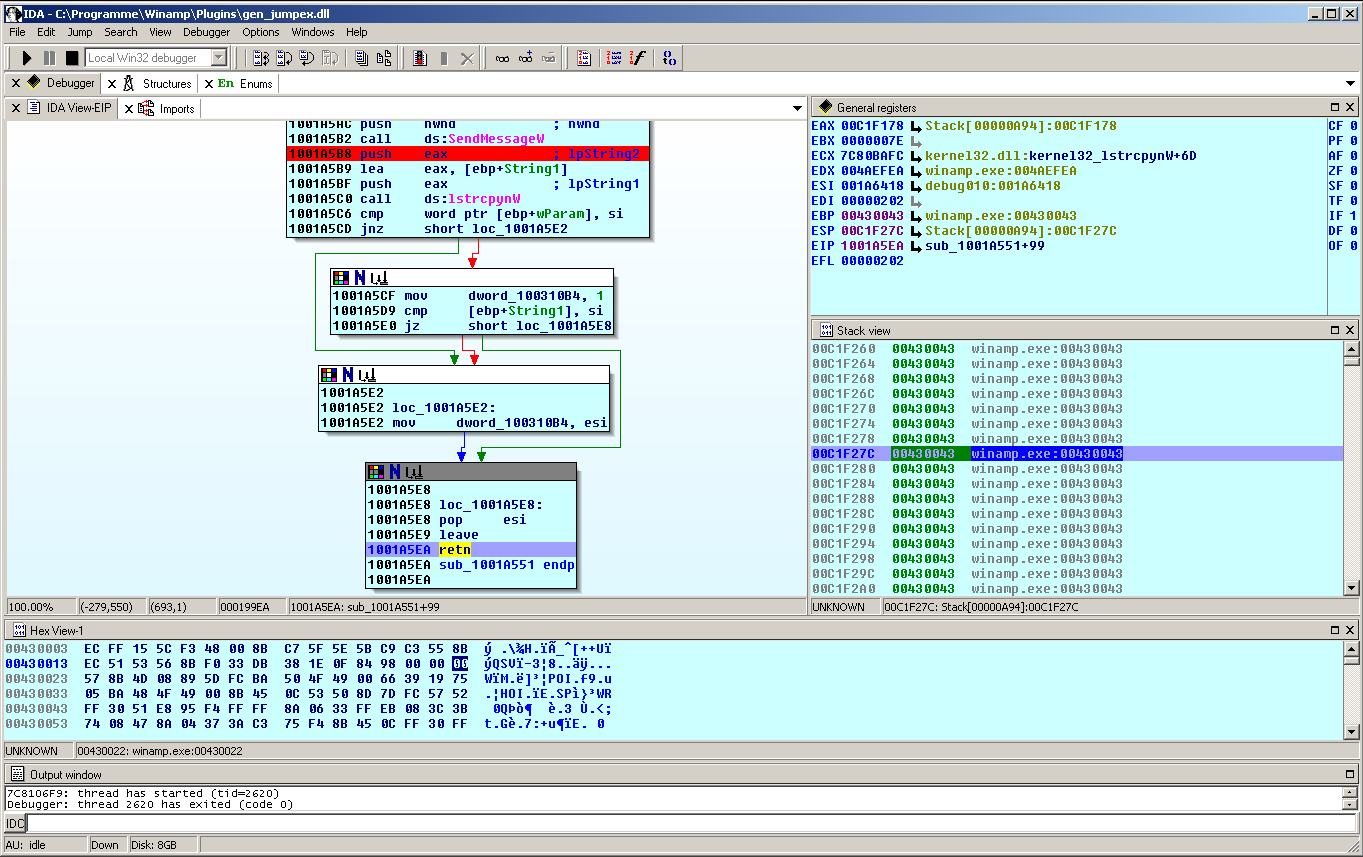The height and width of the screenshot is (857, 1363).
Task: Click the EIP register value 1001A5EA
Action: [x=872, y=246]
